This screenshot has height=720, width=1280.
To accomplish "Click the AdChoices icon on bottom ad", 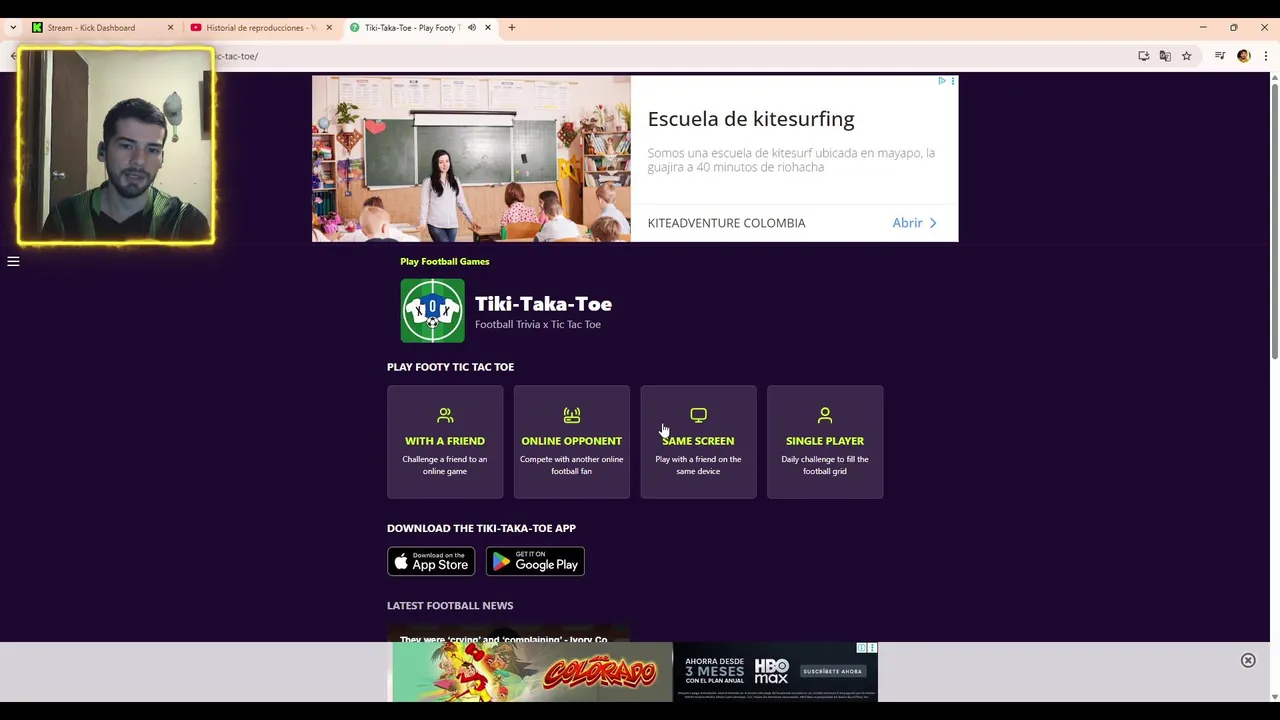I will click(861, 648).
